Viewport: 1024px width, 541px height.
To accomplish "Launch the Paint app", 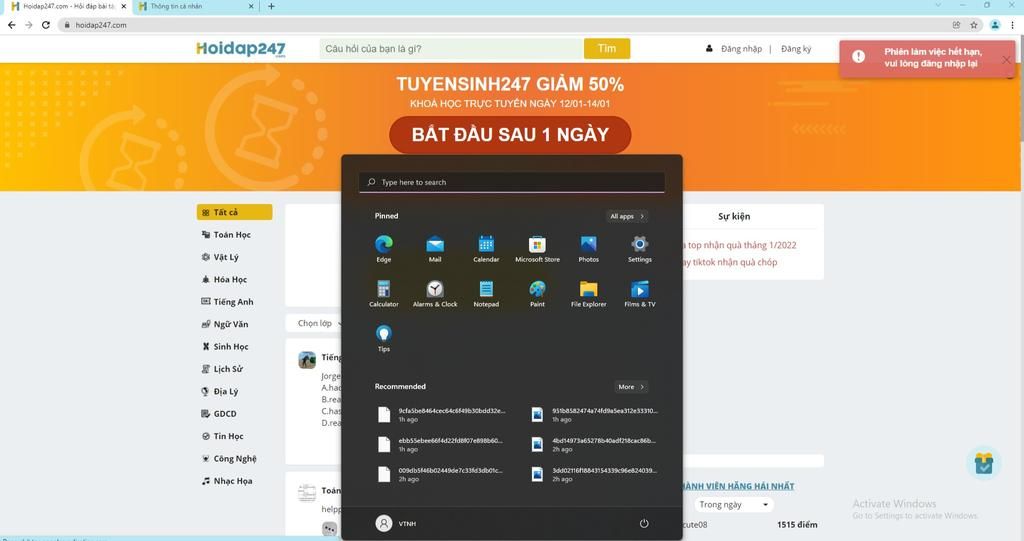I will [x=537, y=293].
